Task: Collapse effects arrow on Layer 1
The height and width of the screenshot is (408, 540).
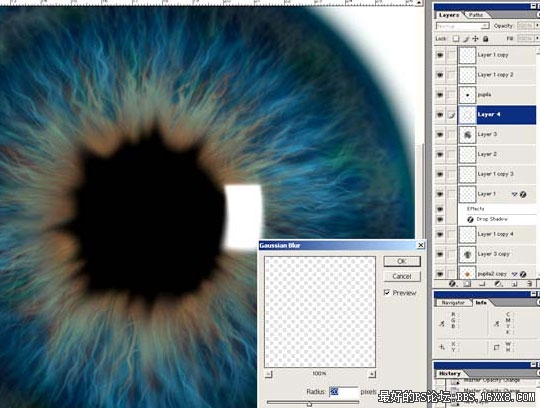Action: click(x=515, y=194)
